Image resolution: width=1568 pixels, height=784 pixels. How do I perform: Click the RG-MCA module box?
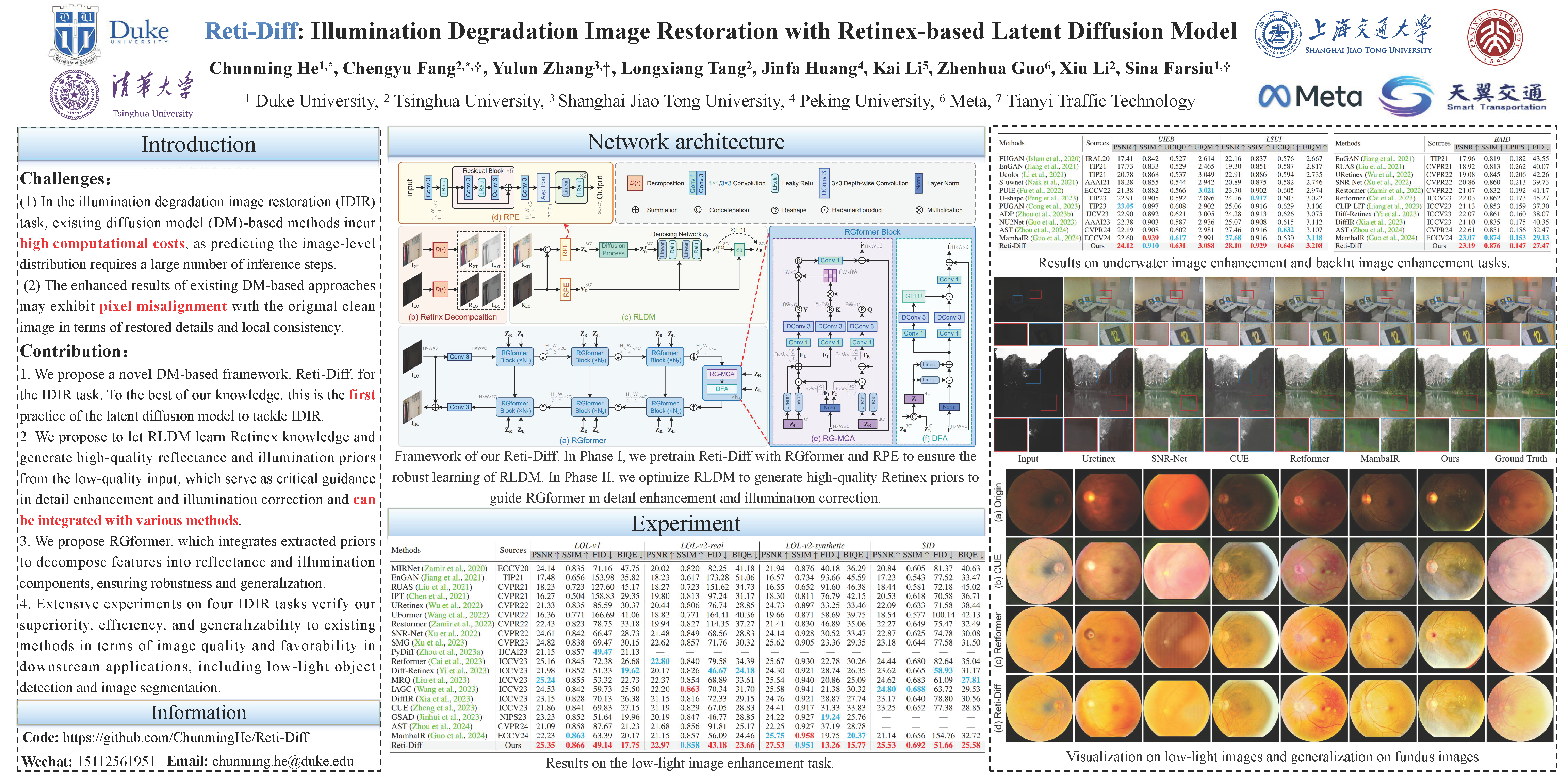722,374
